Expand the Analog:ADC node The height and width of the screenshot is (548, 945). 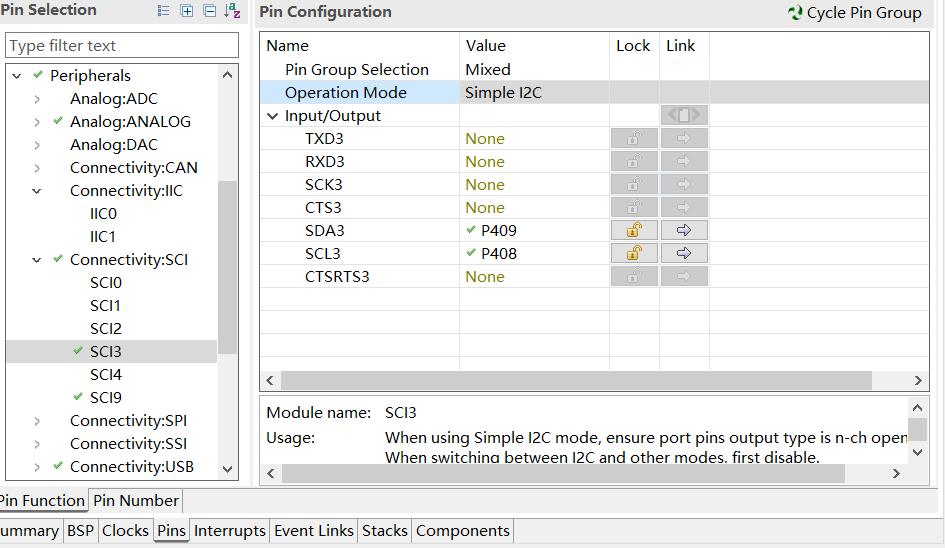point(37,99)
